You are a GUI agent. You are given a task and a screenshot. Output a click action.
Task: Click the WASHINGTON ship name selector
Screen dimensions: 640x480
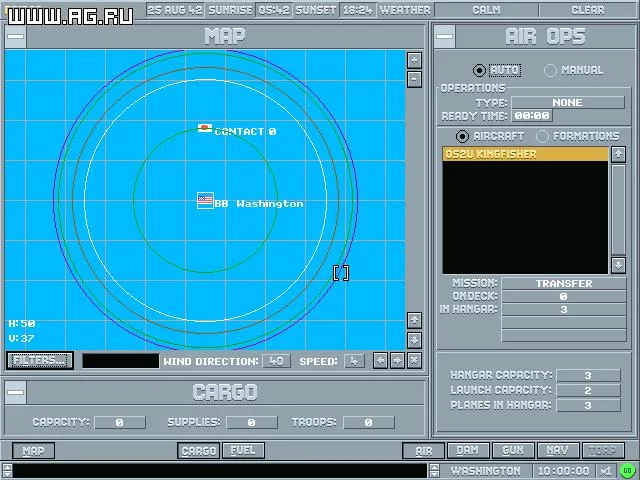point(486,471)
